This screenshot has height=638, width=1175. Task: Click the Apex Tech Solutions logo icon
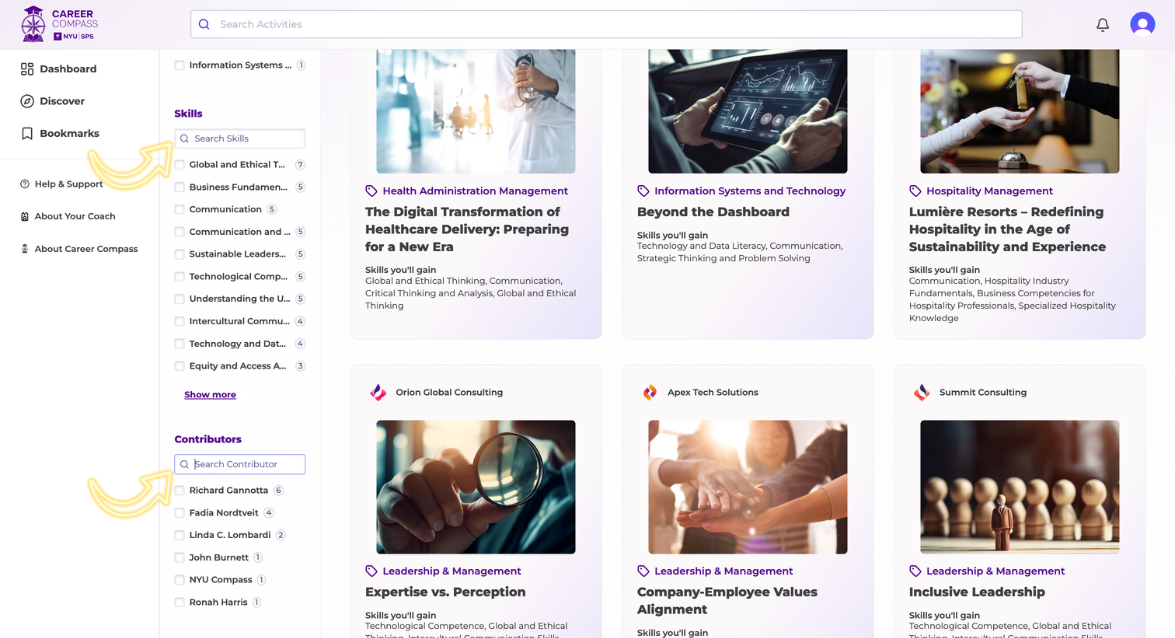tap(650, 393)
